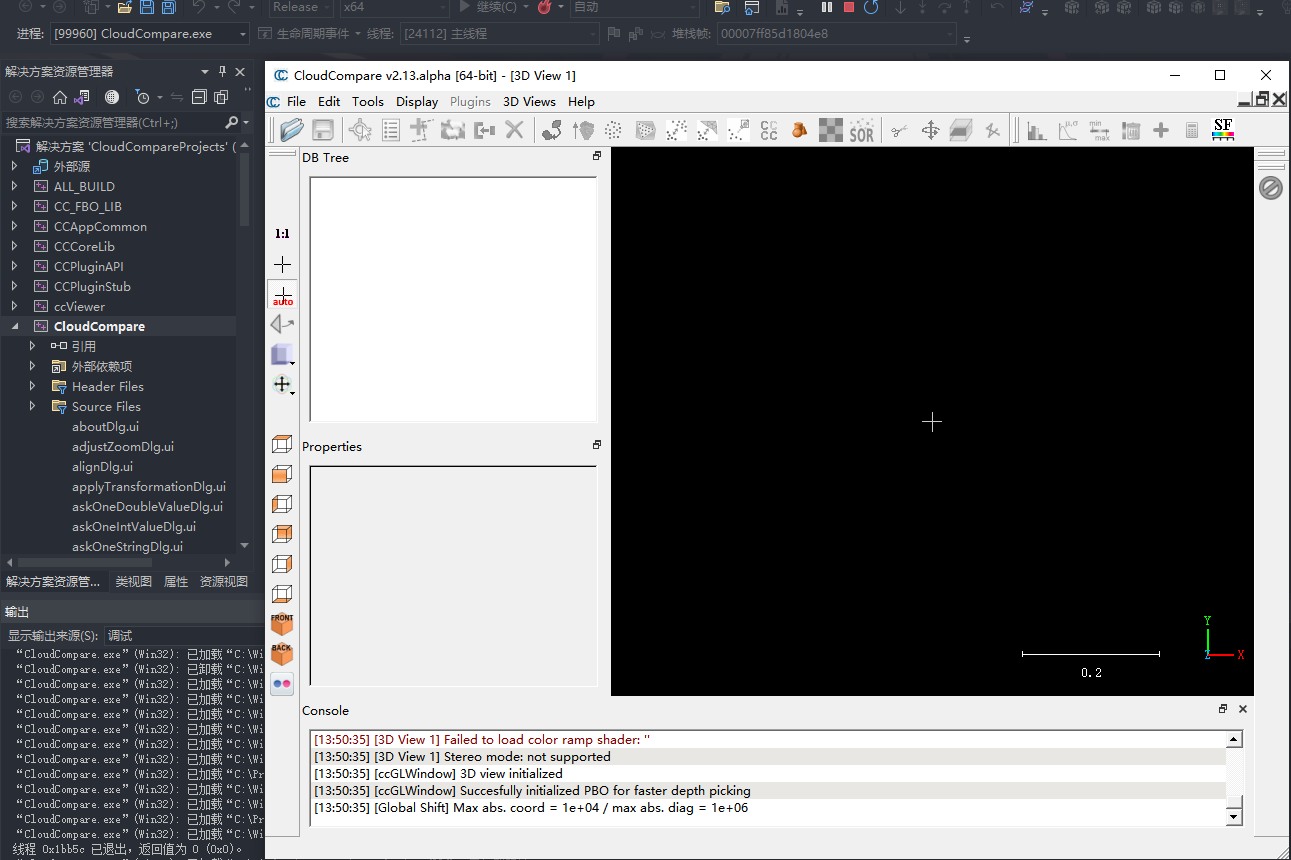Click the stereo glasses red-blue icon
1291x860 pixels.
pos(282,684)
